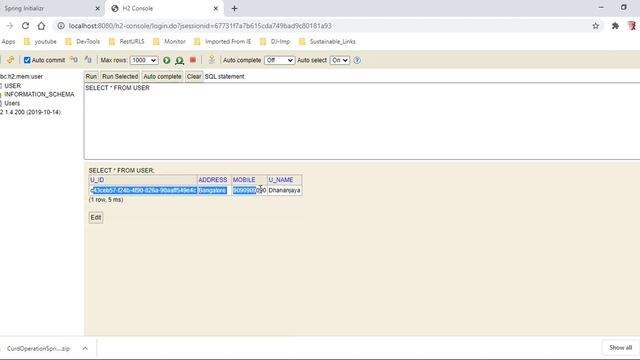Open the Sustainable_Links bookmark folder
The width and height of the screenshot is (640, 360).
[x=327, y=42]
